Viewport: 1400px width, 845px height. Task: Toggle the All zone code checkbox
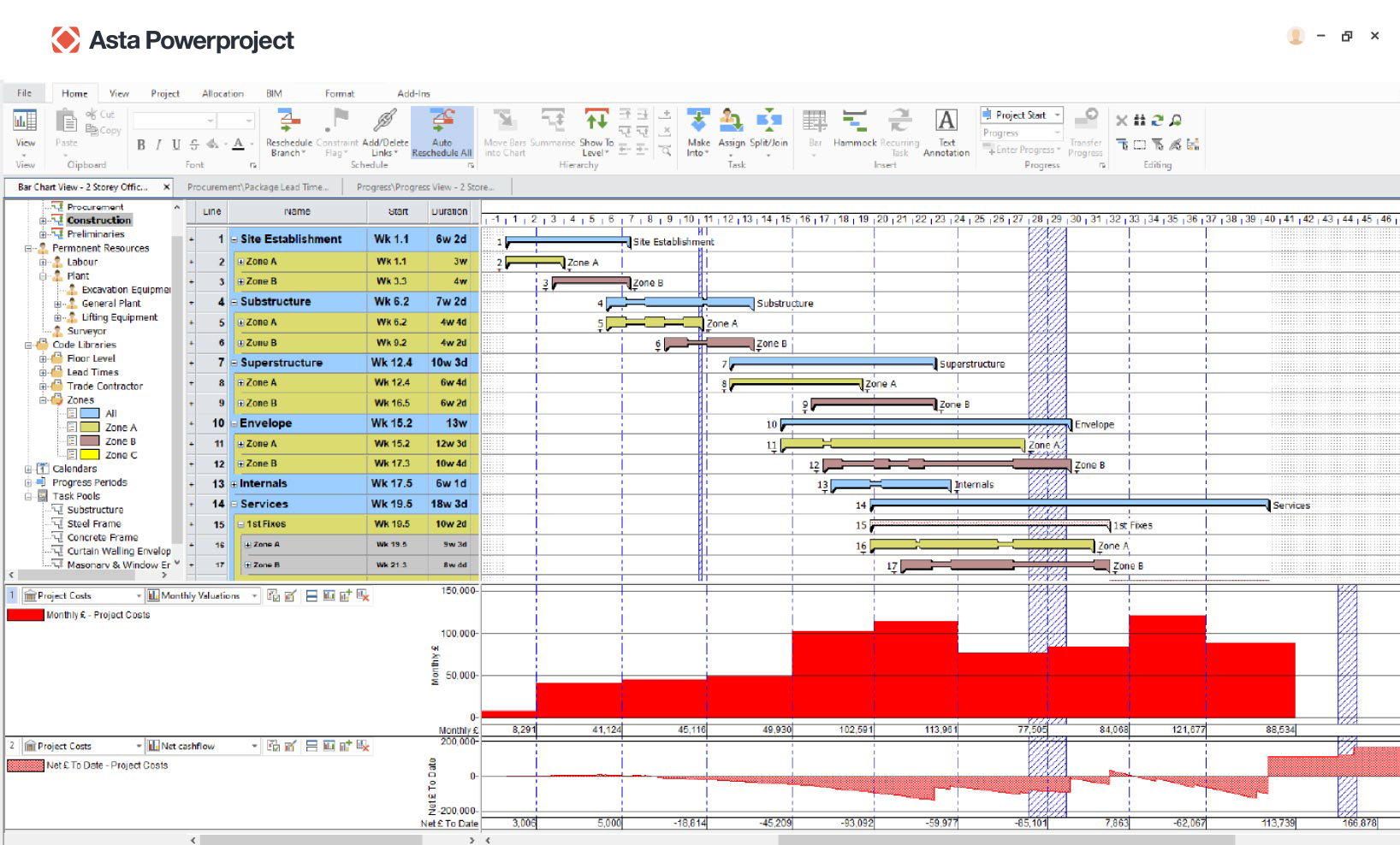(x=72, y=413)
